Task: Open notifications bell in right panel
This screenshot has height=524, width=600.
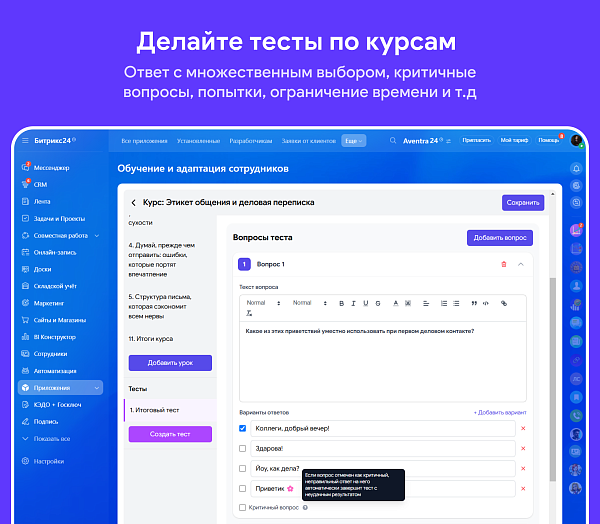Action: tap(576, 168)
